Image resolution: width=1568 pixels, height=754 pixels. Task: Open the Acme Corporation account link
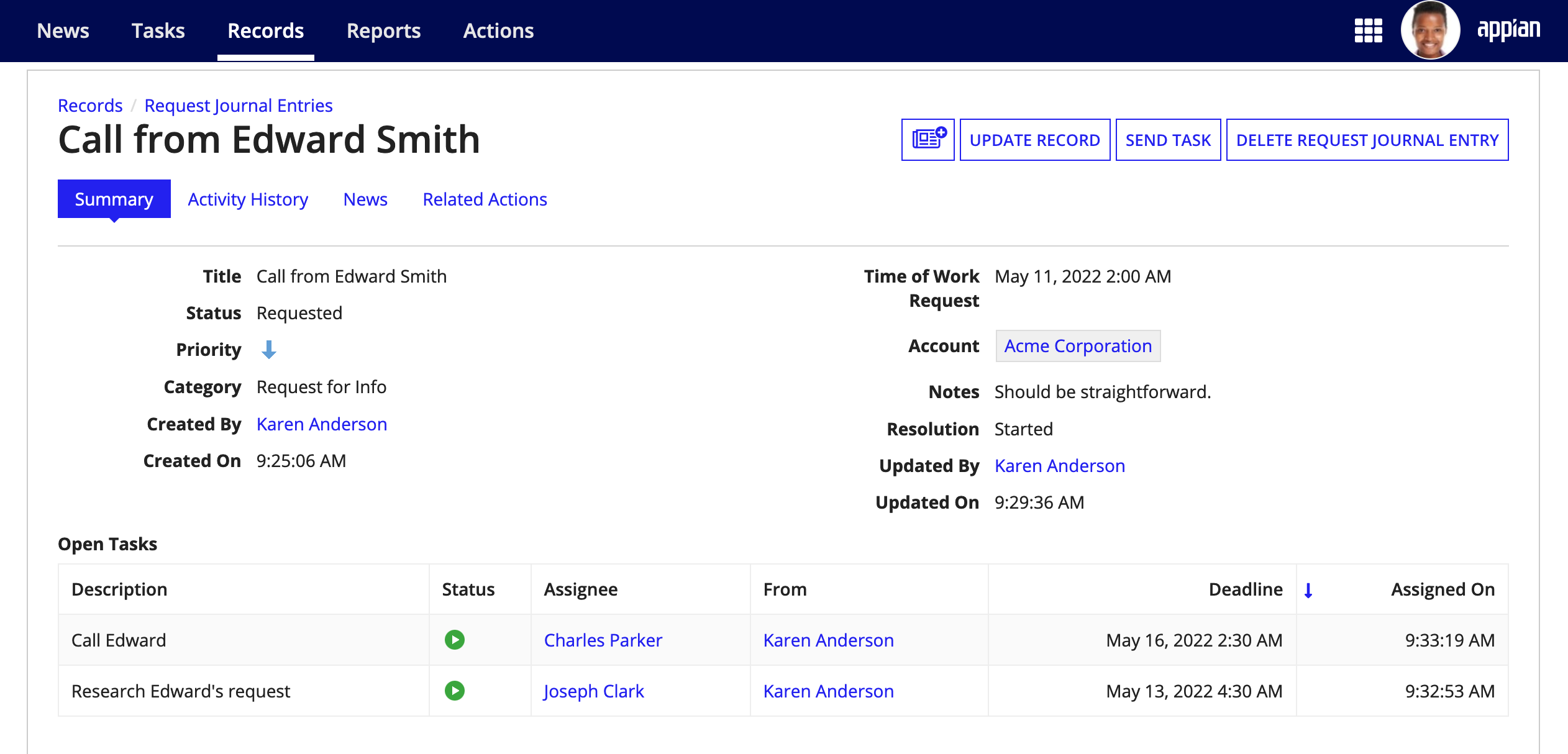tap(1078, 346)
